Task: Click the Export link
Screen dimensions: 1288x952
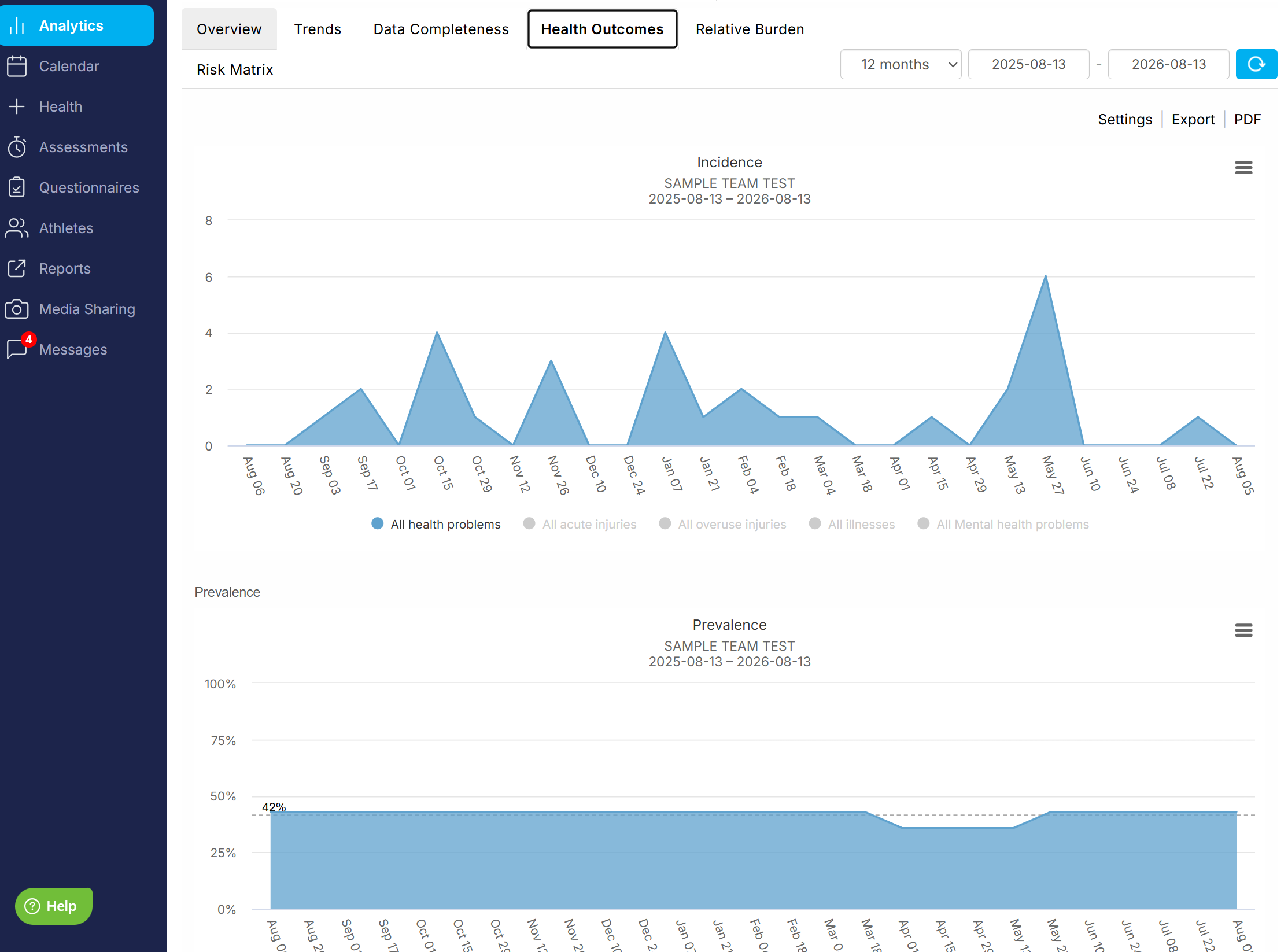Action: [1193, 119]
